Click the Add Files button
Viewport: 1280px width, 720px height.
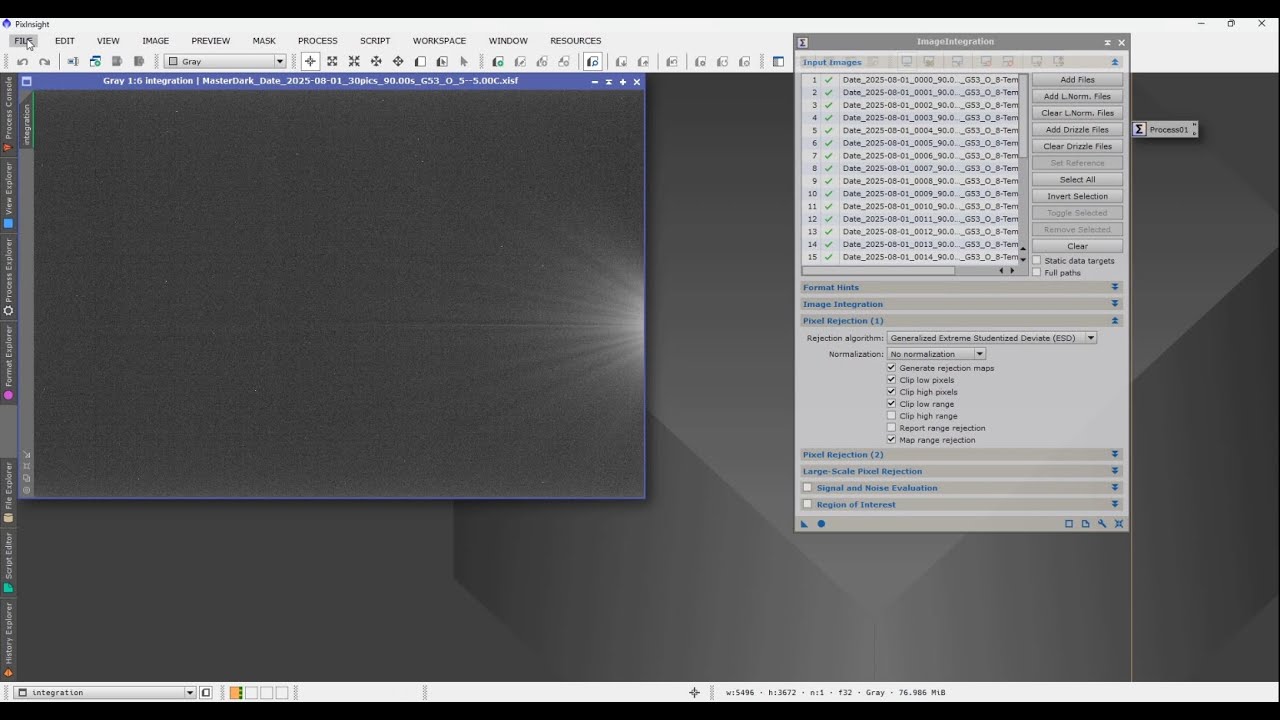1077,80
